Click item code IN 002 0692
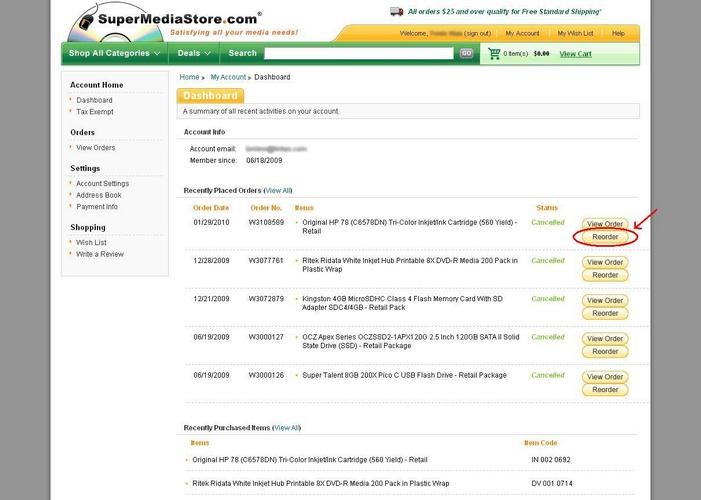Image resolution: width=701 pixels, height=500 pixels. tap(551, 460)
